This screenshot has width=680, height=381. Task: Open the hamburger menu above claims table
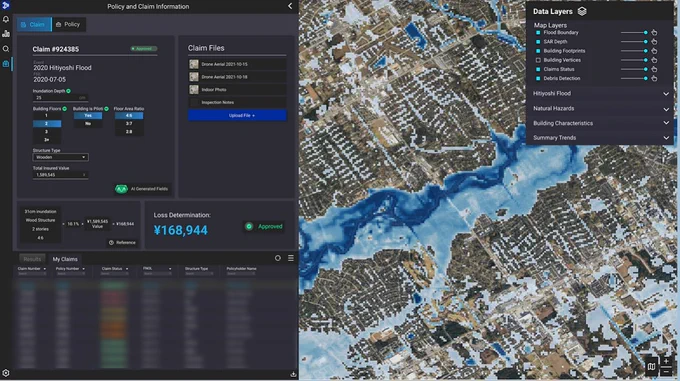click(291, 258)
